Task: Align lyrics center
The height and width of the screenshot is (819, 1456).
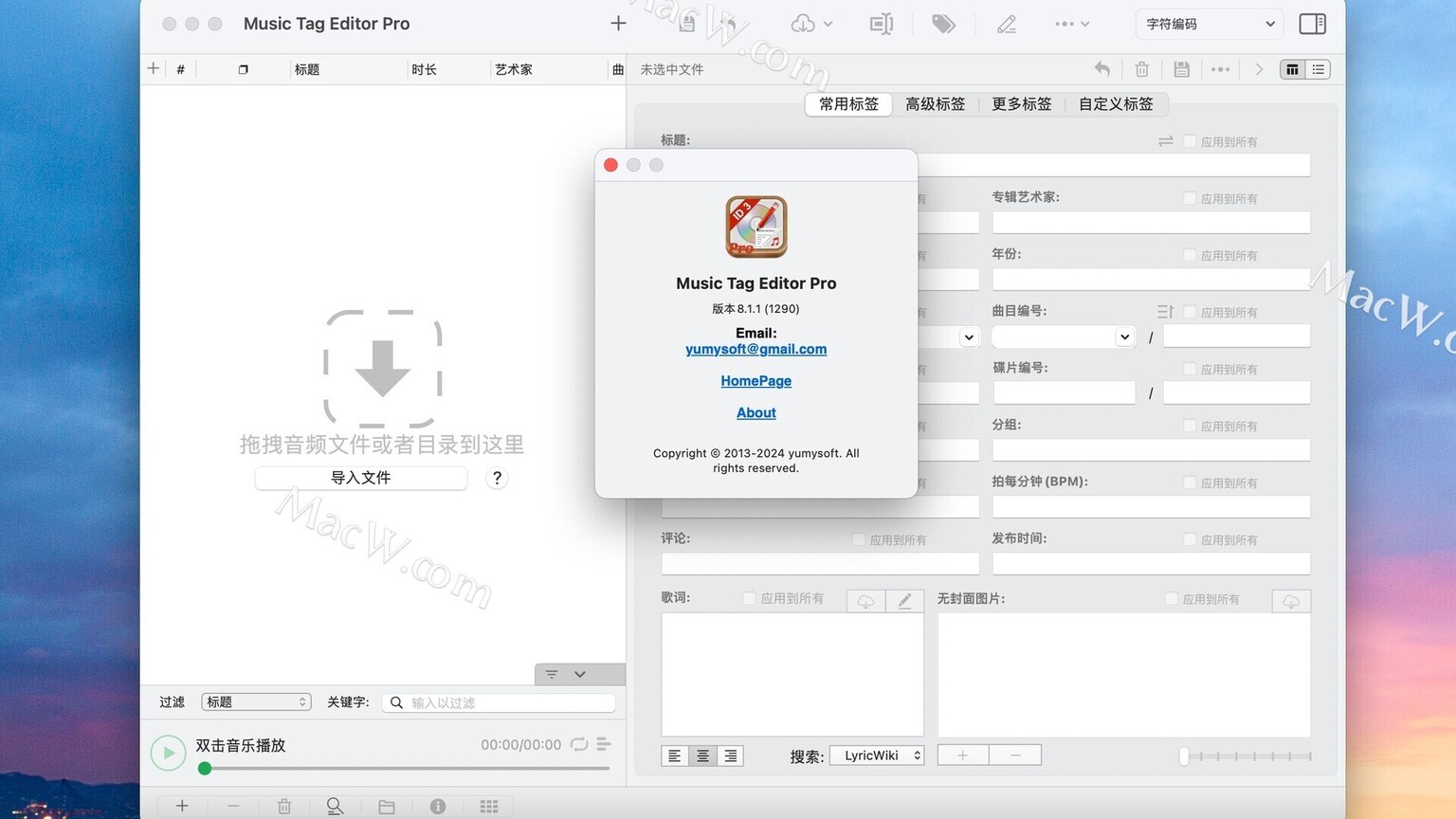Action: pyautogui.click(x=702, y=755)
